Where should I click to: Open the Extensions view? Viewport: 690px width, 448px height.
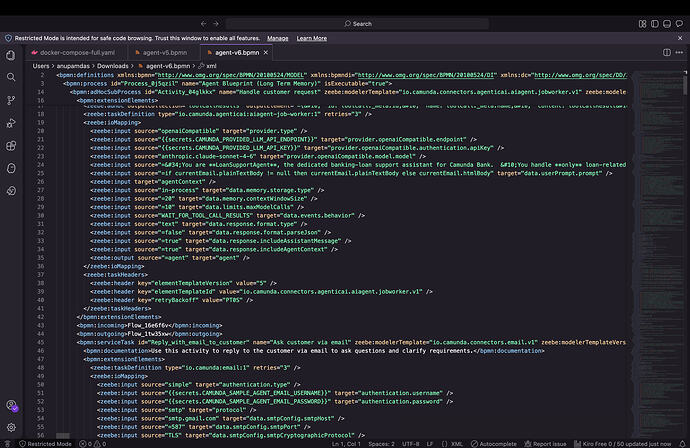pos(11,146)
